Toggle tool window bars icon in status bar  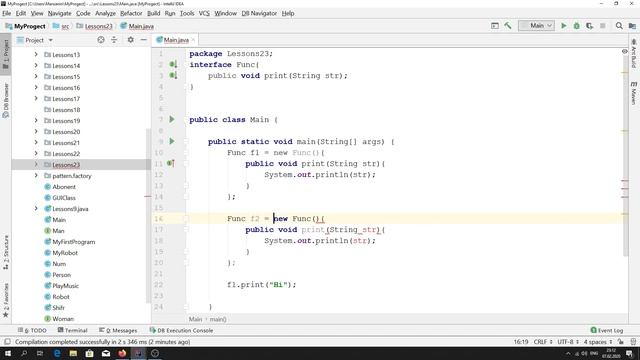[x=7, y=342]
